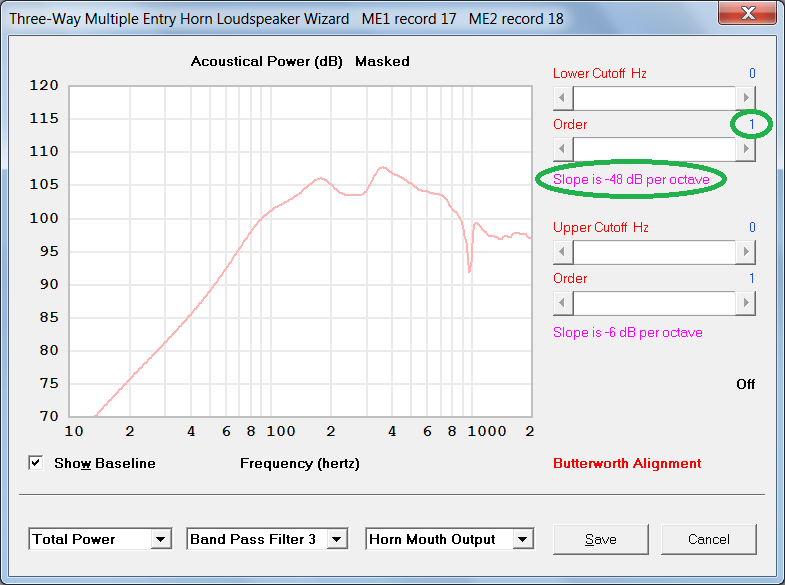Click the Order slider track under Lower Cutoff
785x585 pixels.
tap(654, 149)
